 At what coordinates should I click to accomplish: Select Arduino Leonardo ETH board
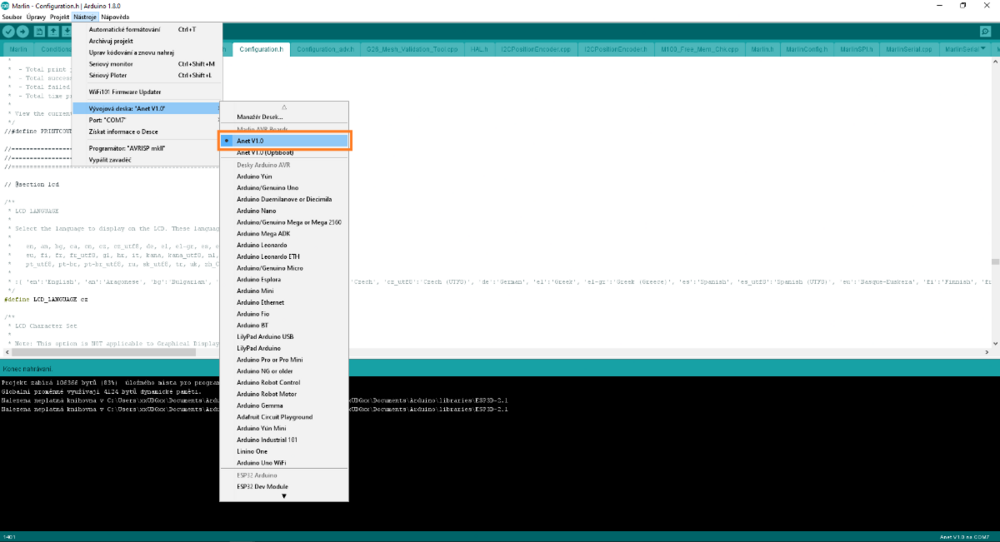click(x=284, y=257)
